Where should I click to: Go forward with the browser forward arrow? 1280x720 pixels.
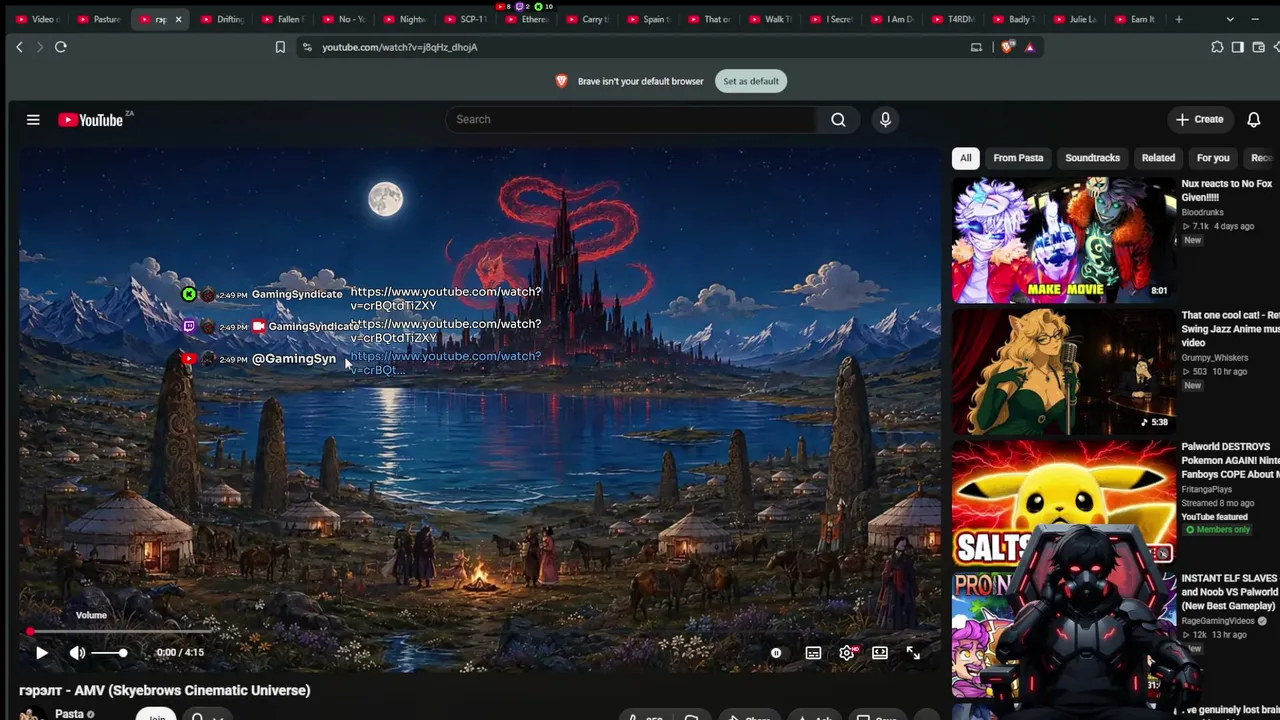(40, 47)
